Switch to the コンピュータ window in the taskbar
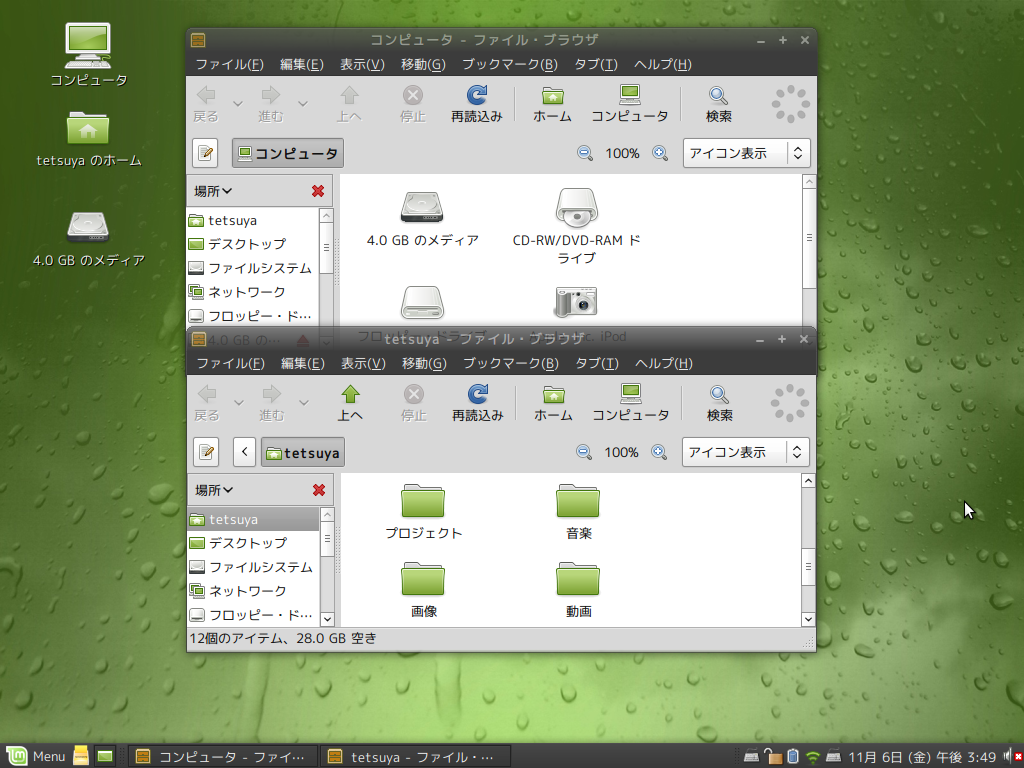 [222, 756]
